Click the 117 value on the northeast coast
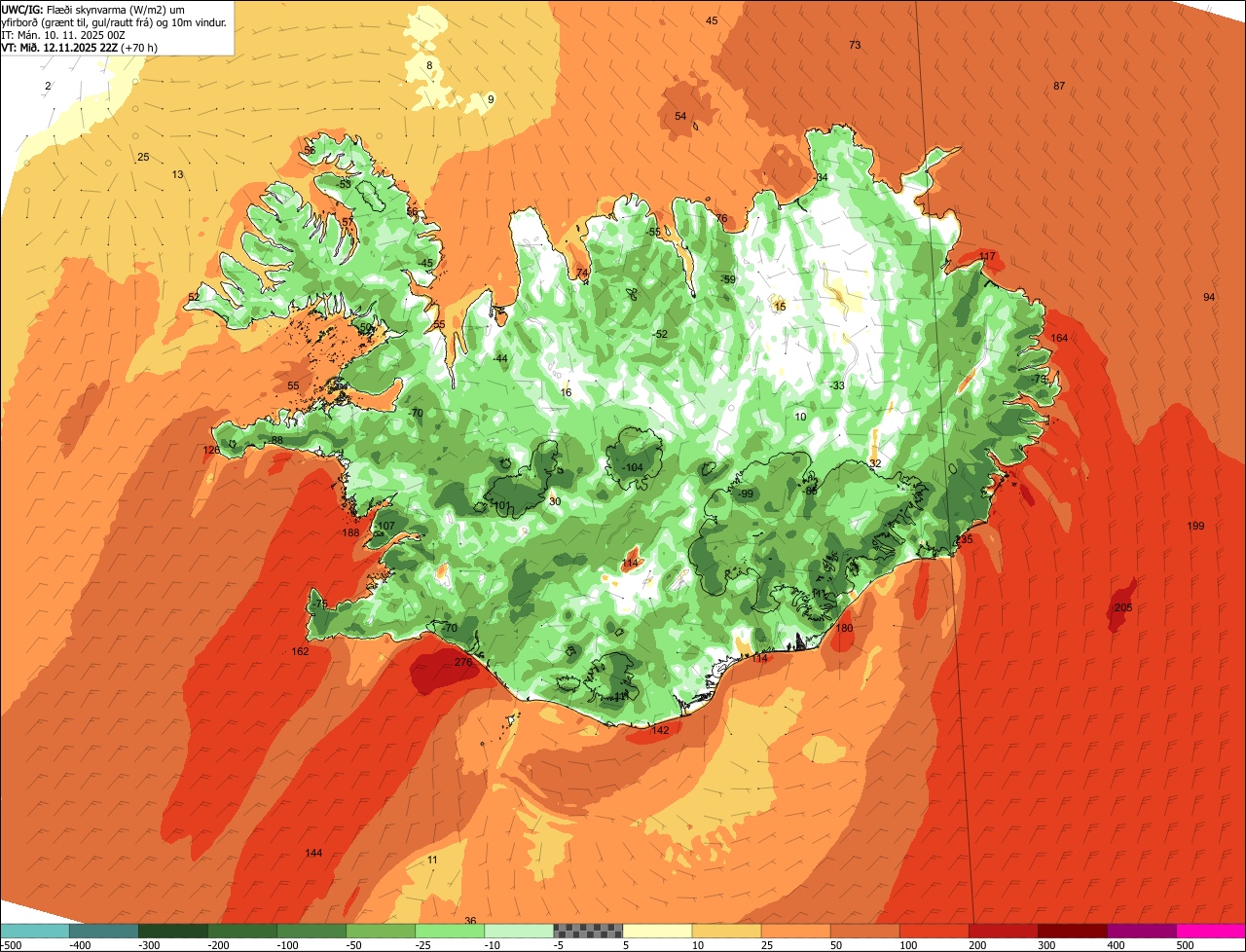1246x952 pixels. pos(987,256)
